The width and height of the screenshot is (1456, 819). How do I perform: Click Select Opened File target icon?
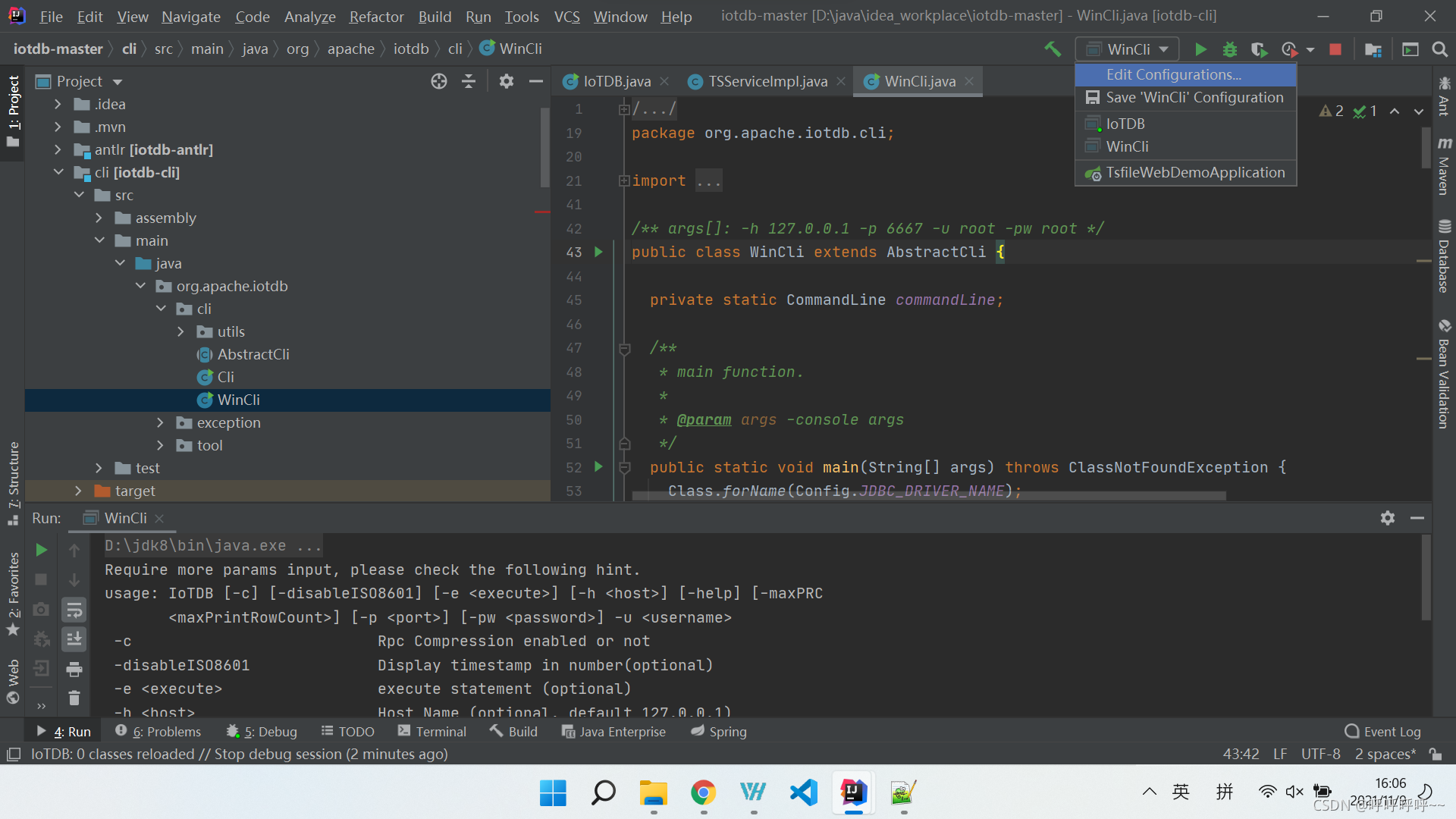[x=439, y=81]
